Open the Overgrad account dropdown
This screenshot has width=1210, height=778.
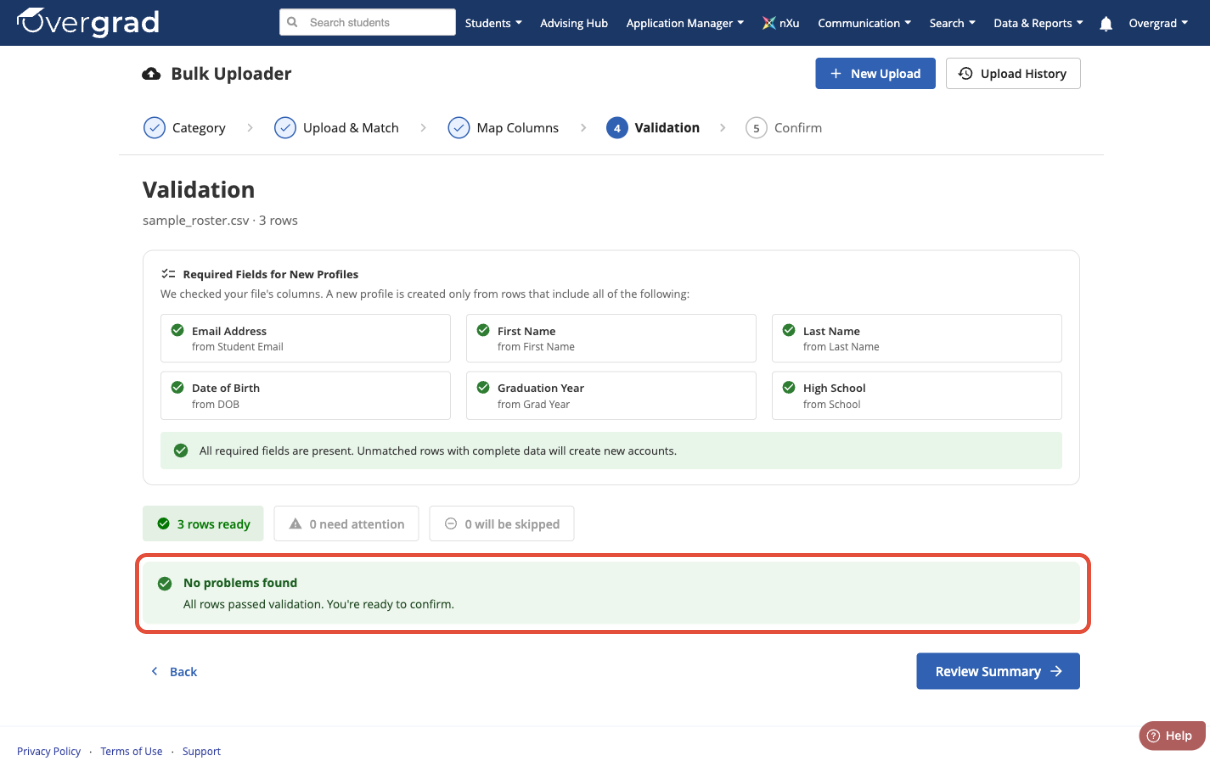(1158, 23)
